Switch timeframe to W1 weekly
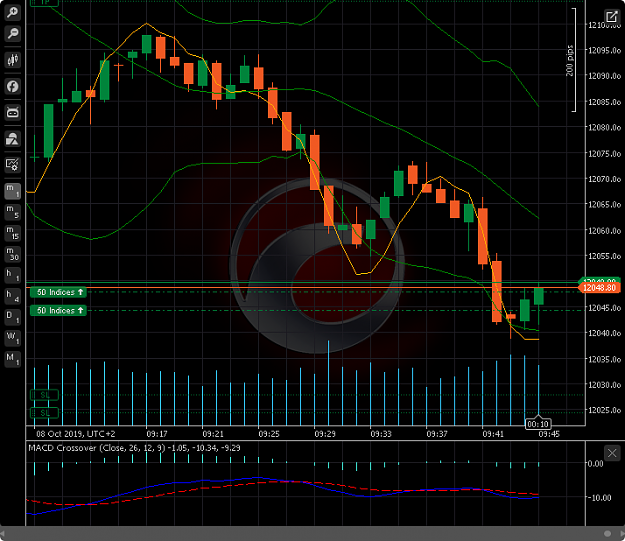 click(x=12, y=338)
